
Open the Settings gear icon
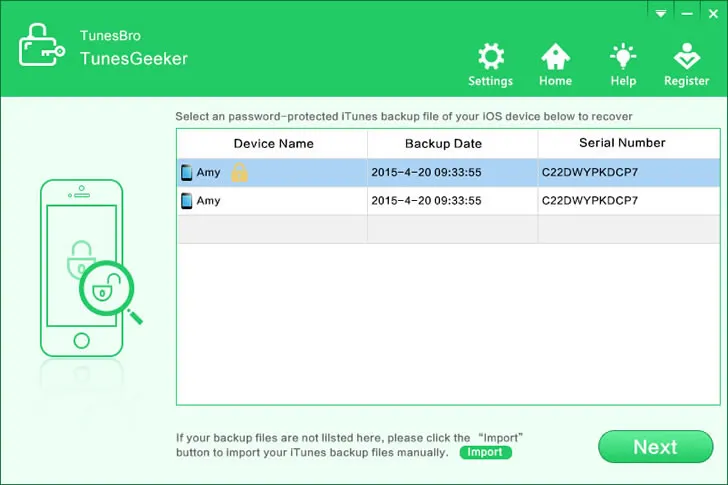pyautogui.click(x=490, y=58)
